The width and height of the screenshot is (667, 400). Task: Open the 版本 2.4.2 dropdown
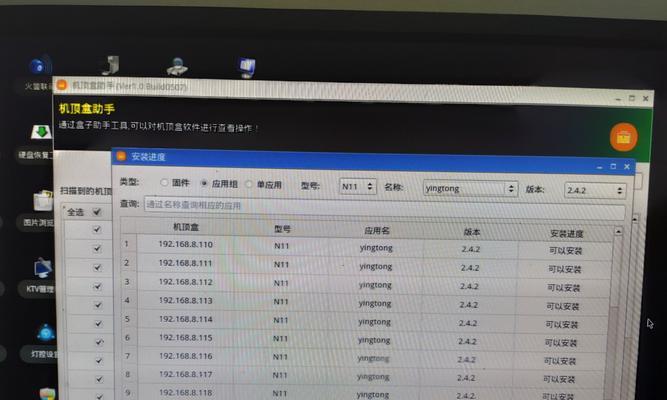(x=595, y=190)
